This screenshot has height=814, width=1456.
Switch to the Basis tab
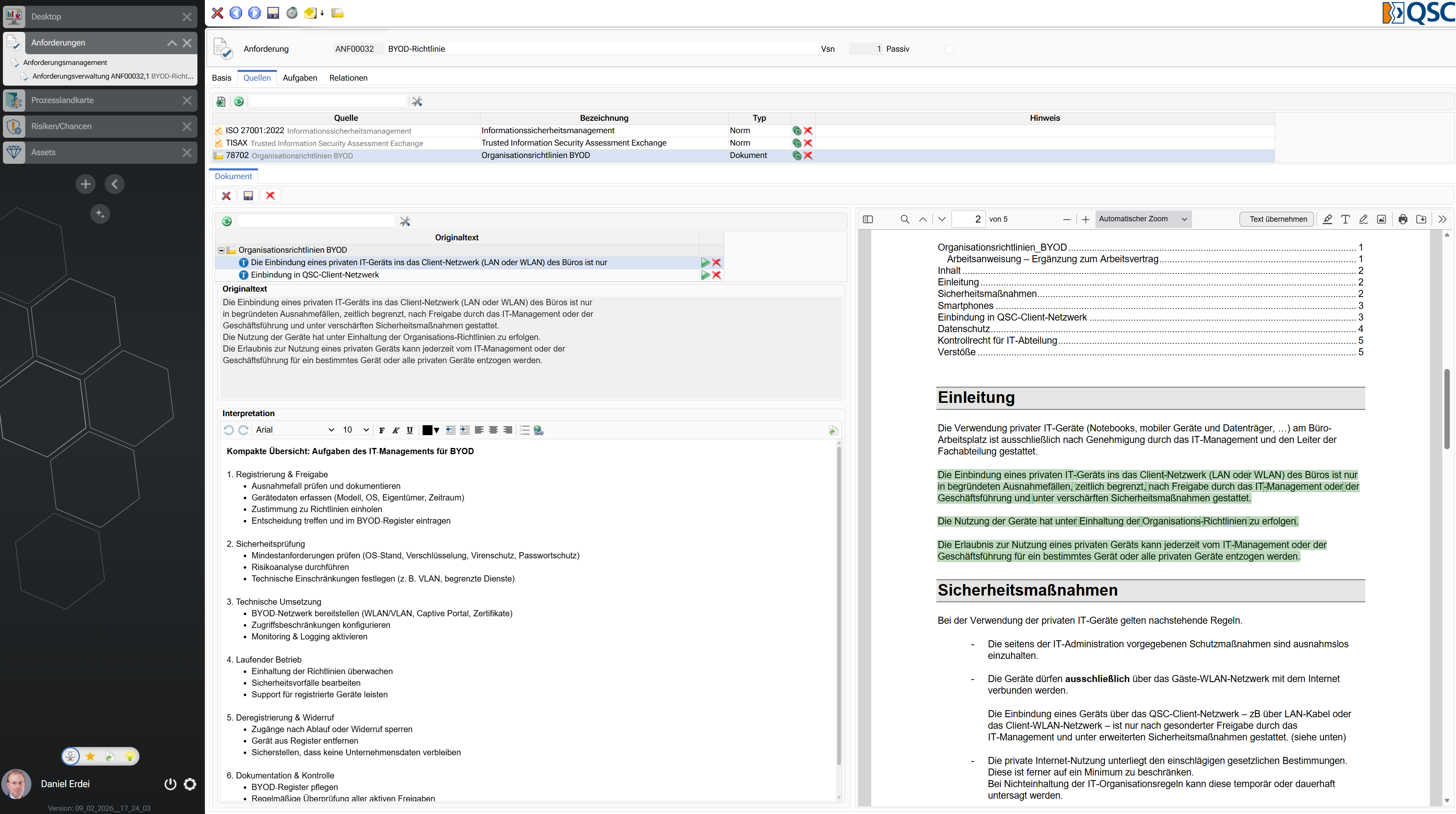click(221, 78)
